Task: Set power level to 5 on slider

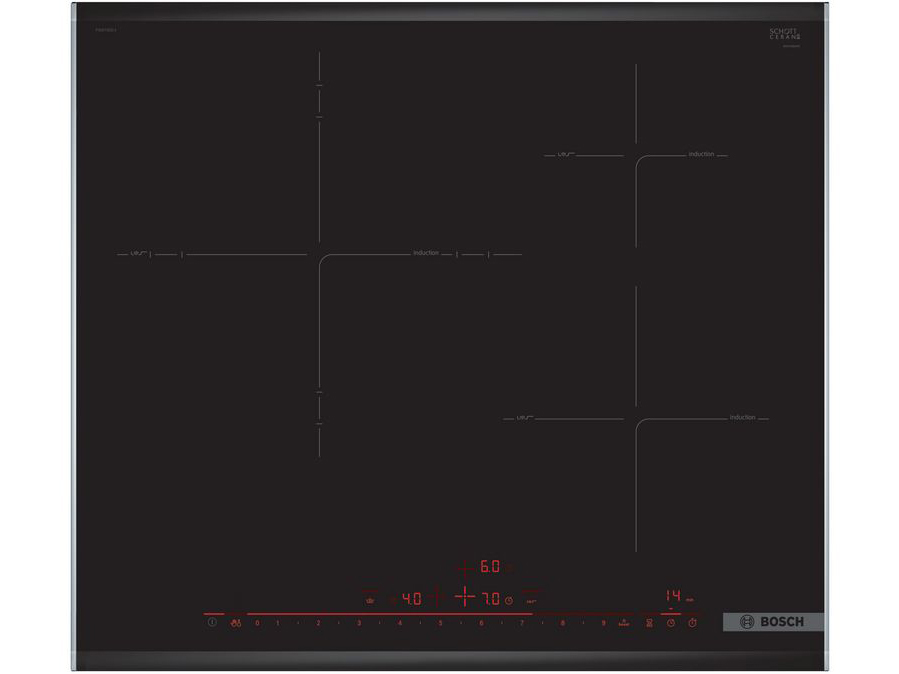Action: click(440, 623)
